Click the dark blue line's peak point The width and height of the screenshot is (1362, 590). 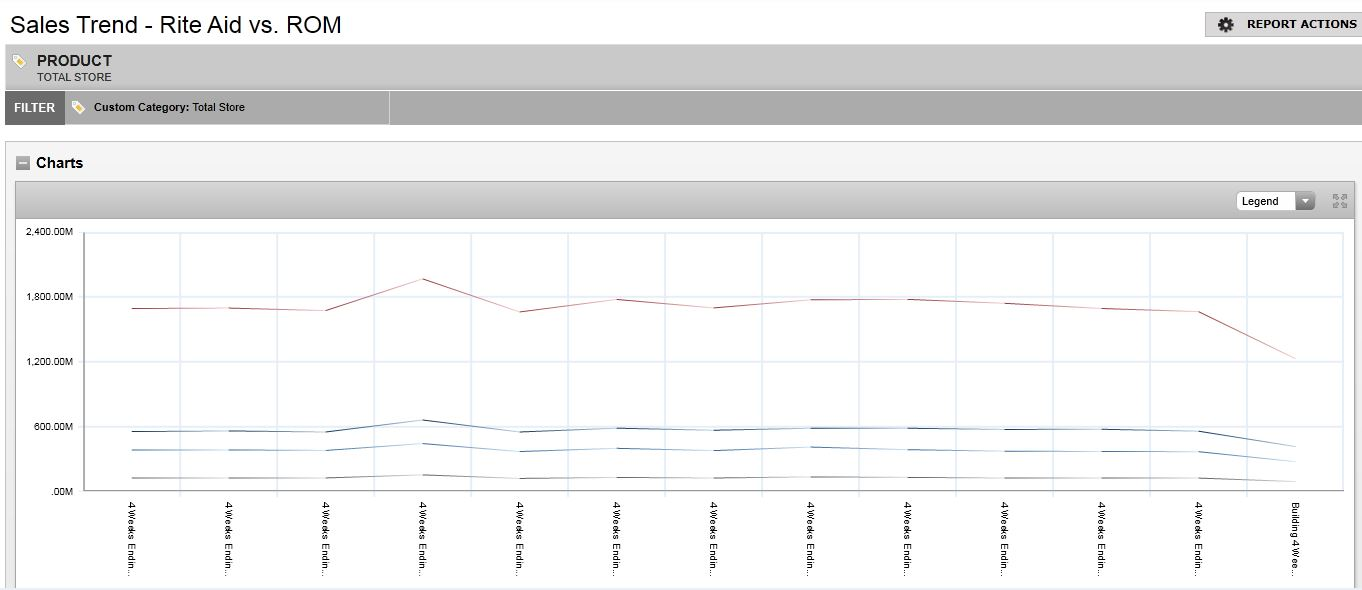coord(423,420)
